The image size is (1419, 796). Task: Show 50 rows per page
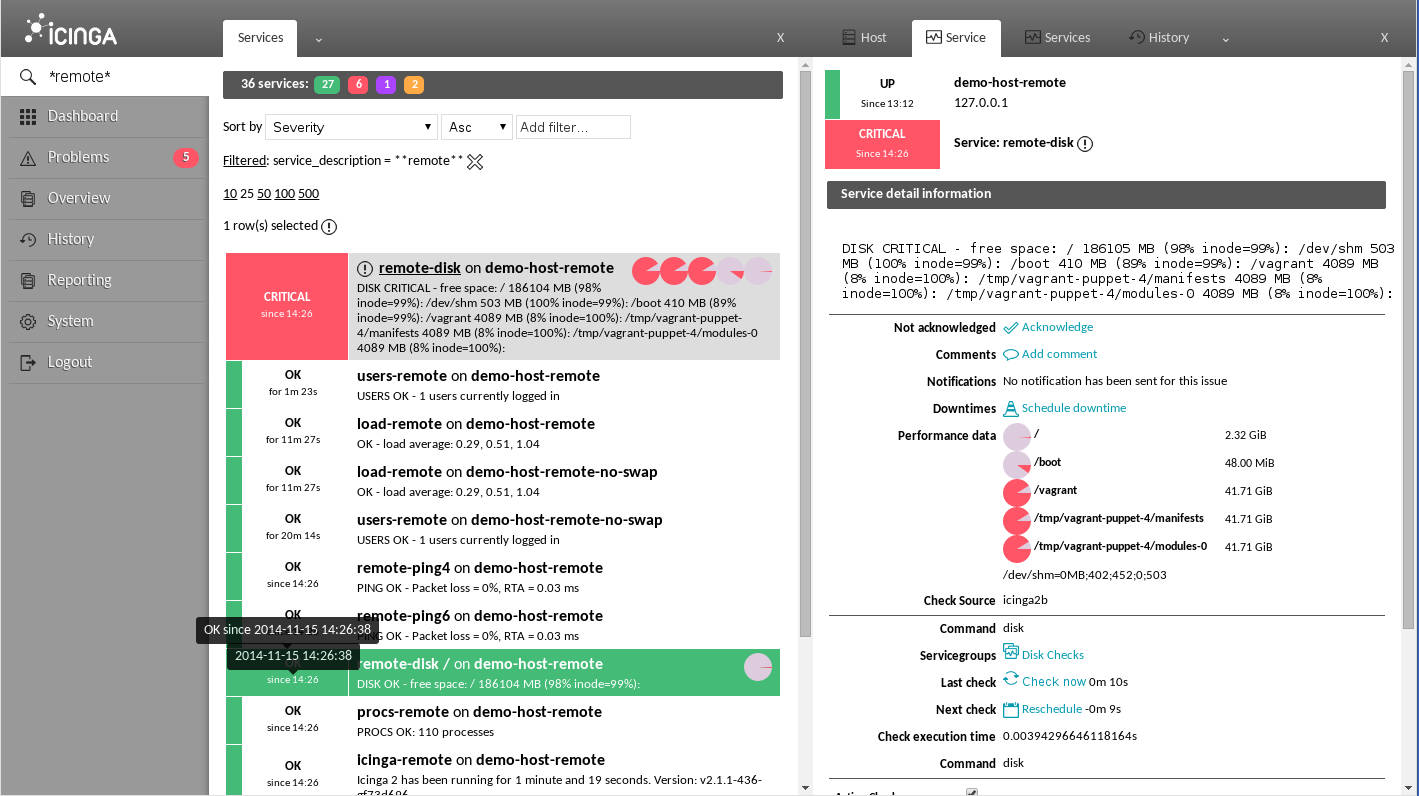pyautogui.click(x=264, y=194)
